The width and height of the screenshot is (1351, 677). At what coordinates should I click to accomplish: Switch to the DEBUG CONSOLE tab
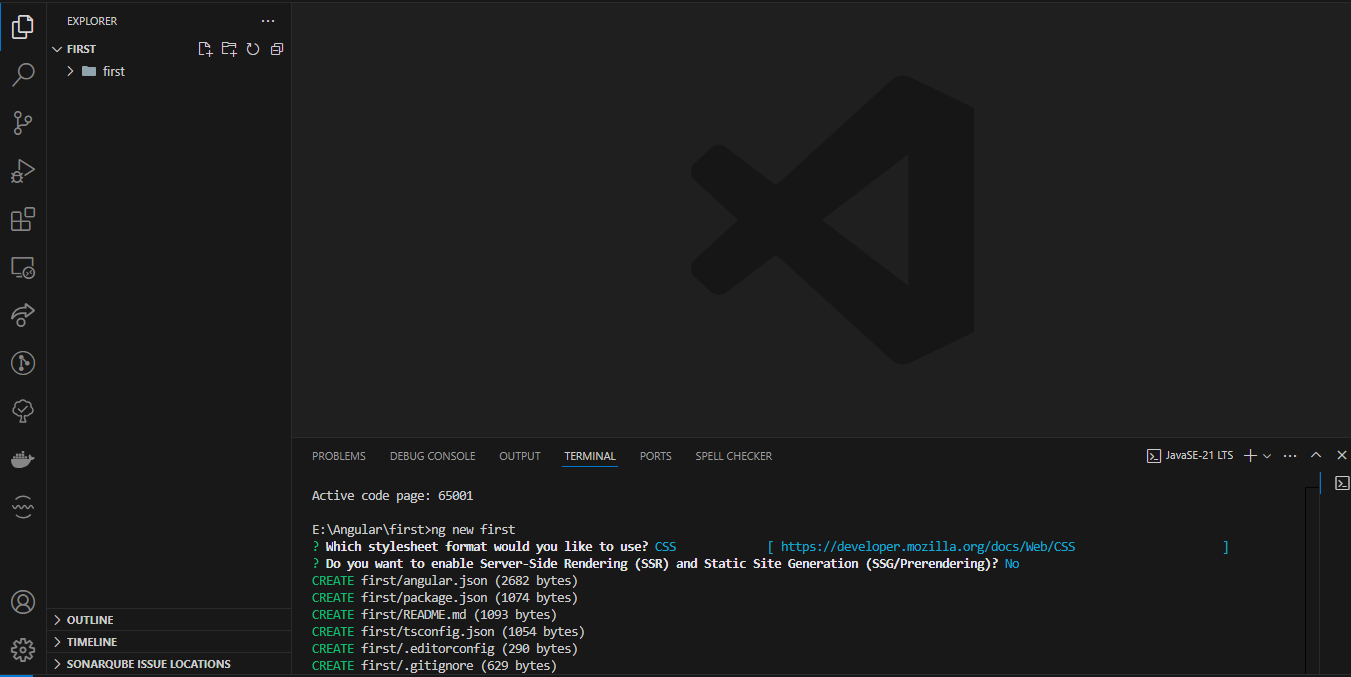click(x=433, y=456)
